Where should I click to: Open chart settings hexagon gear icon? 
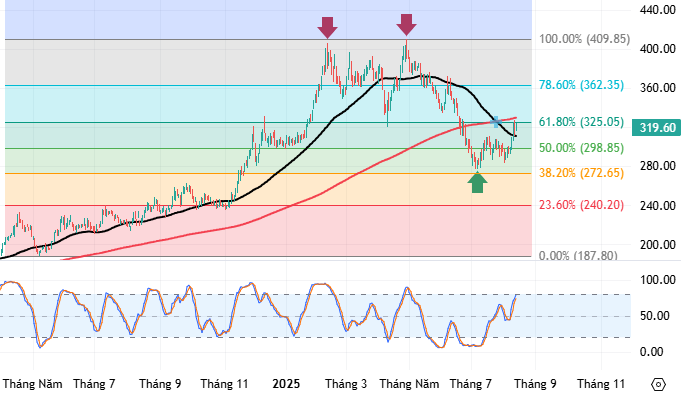pyautogui.click(x=658, y=384)
